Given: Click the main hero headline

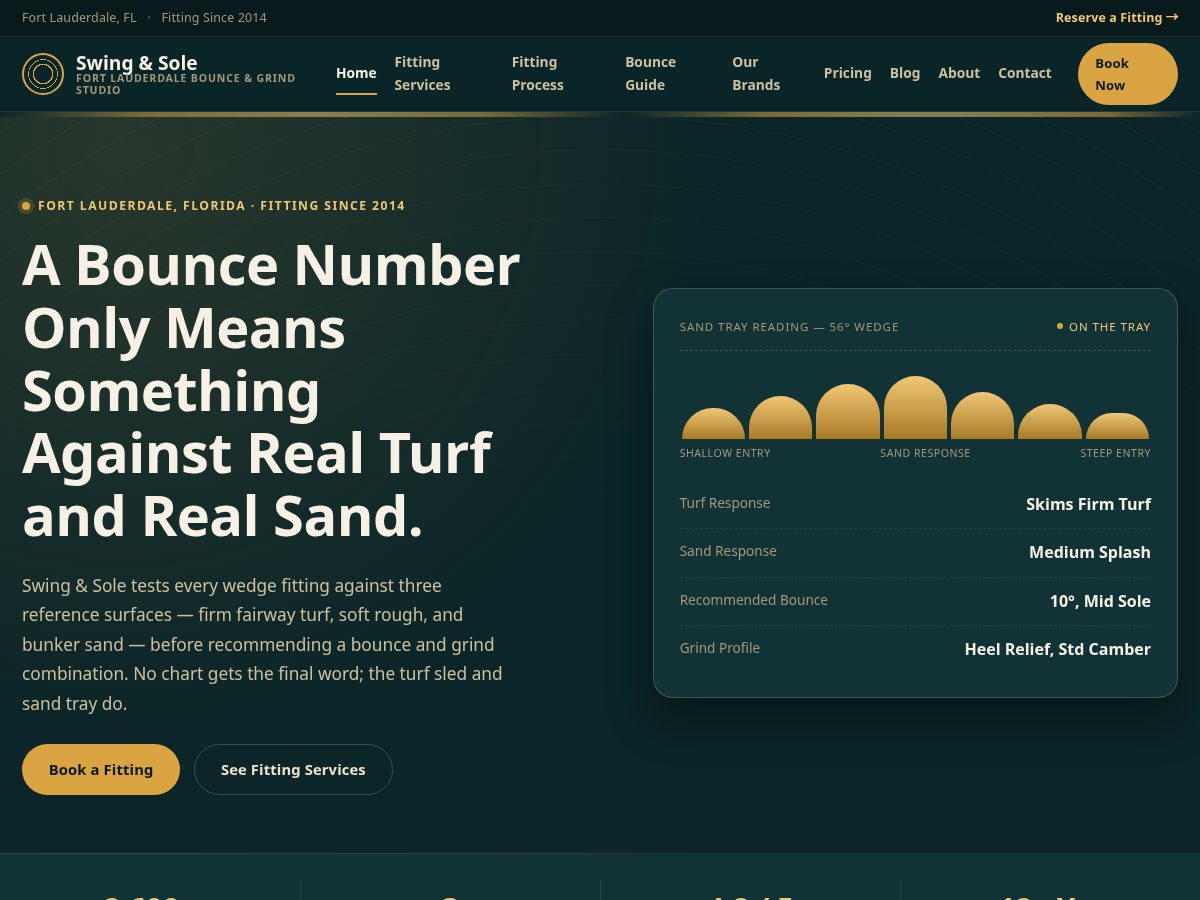Looking at the screenshot, I should pos(271,390).
